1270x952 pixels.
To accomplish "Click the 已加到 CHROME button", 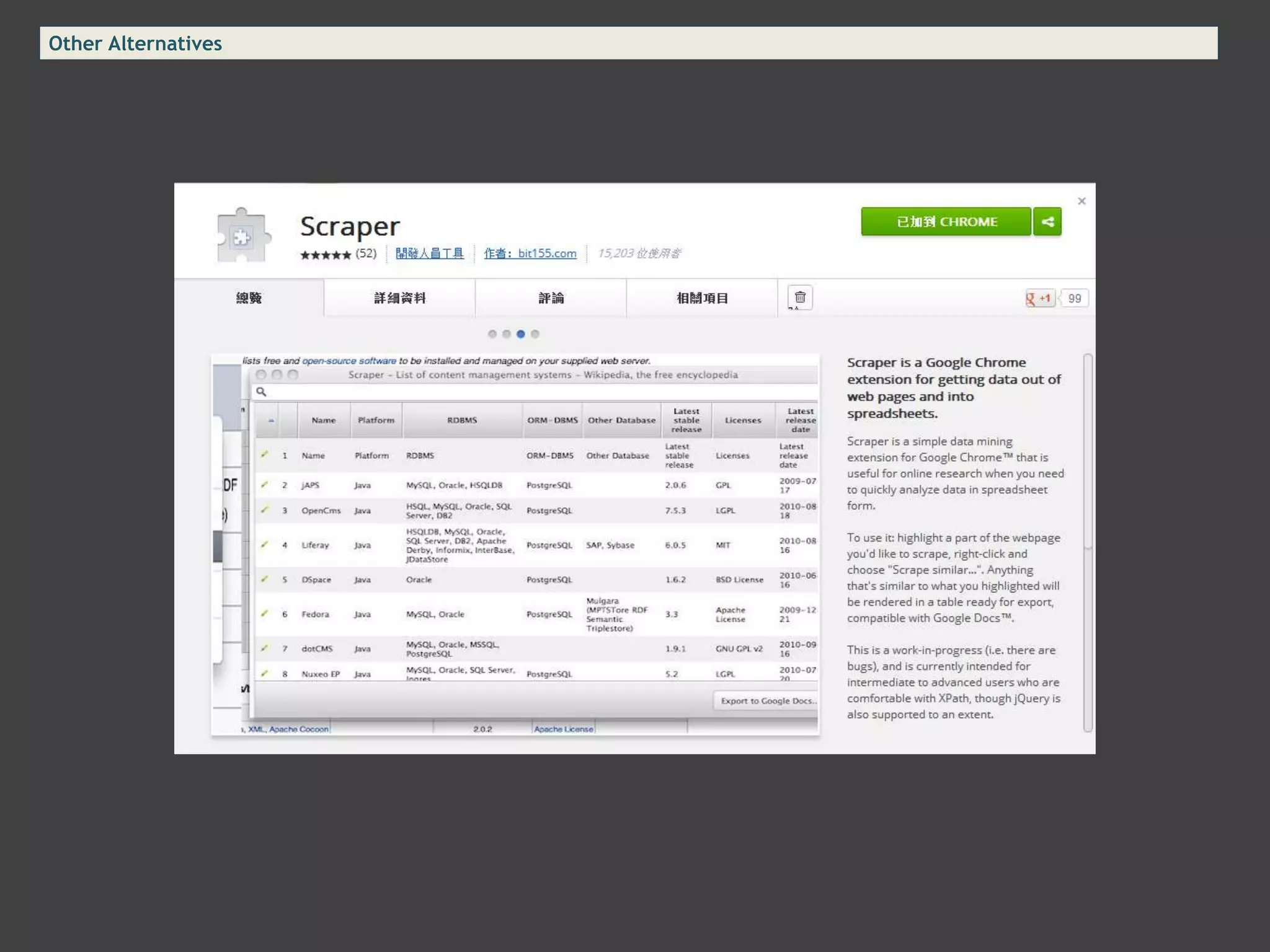I will pos(946,222).
